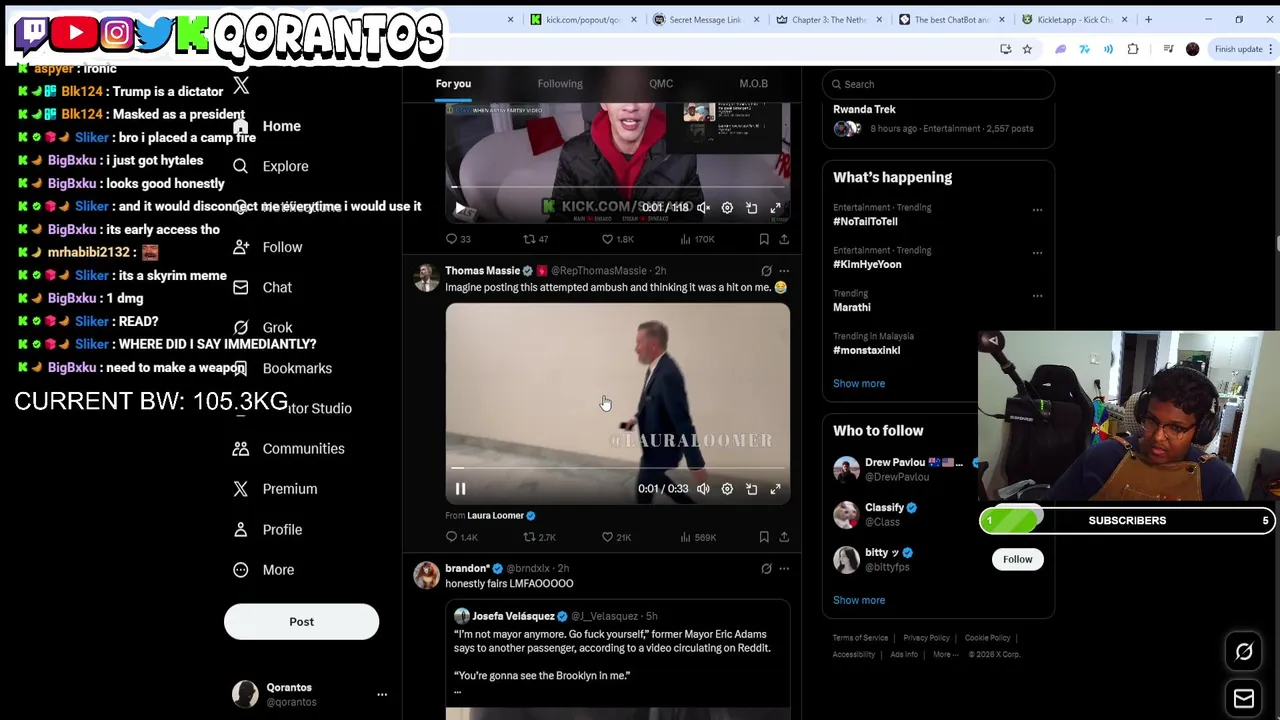Reply to Thomas Massie post (1.4K)
1280x720 pixels.
point(461,537)
